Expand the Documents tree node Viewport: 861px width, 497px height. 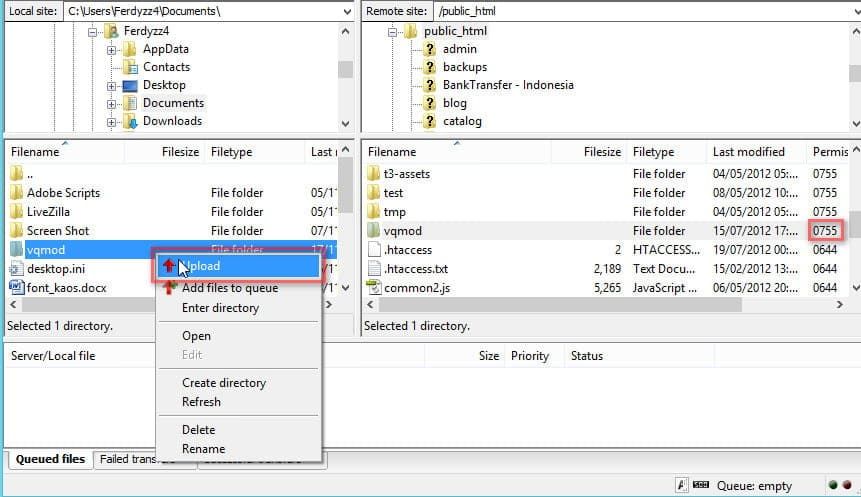point(111,103)
